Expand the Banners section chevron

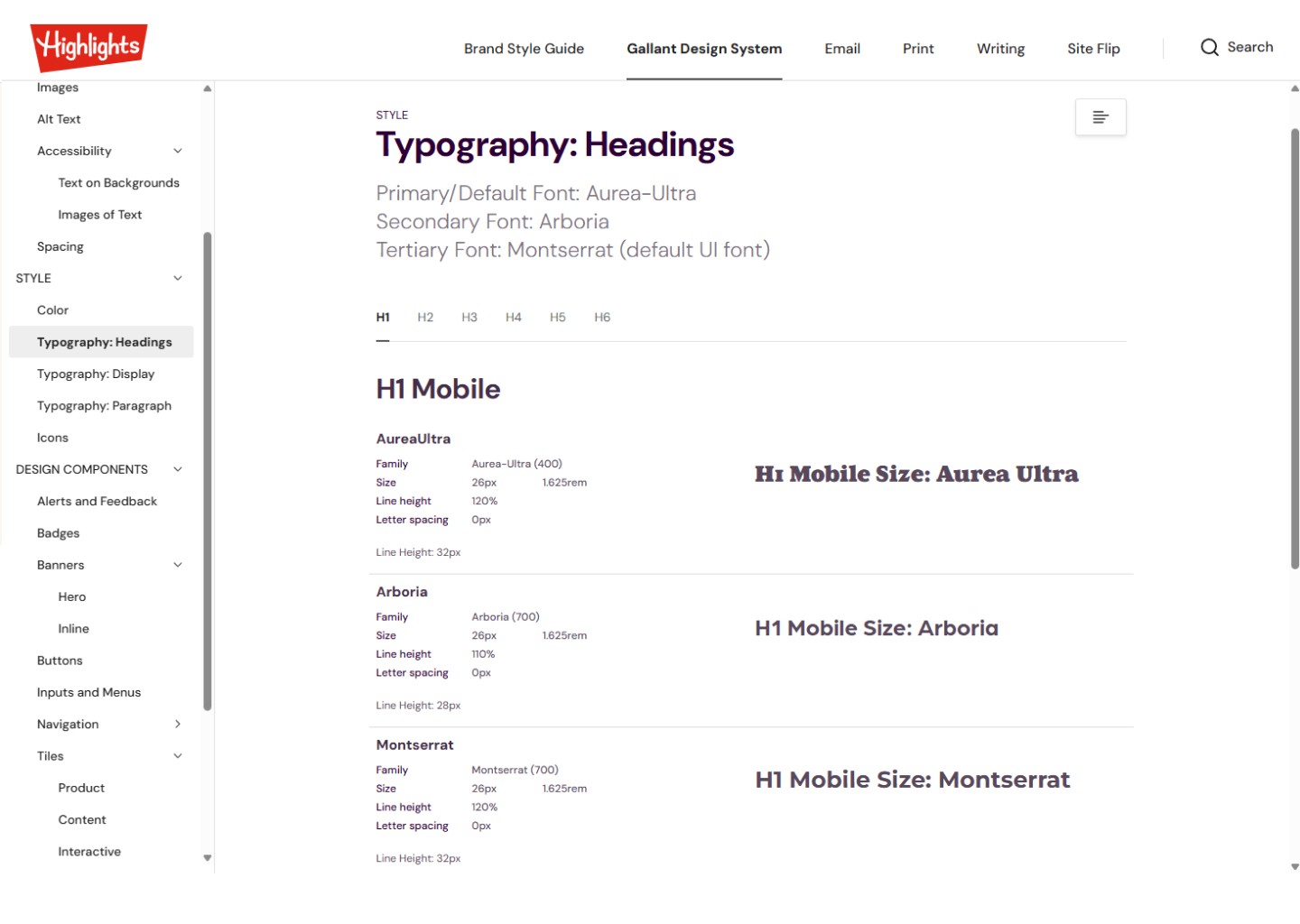click(178, 564)
